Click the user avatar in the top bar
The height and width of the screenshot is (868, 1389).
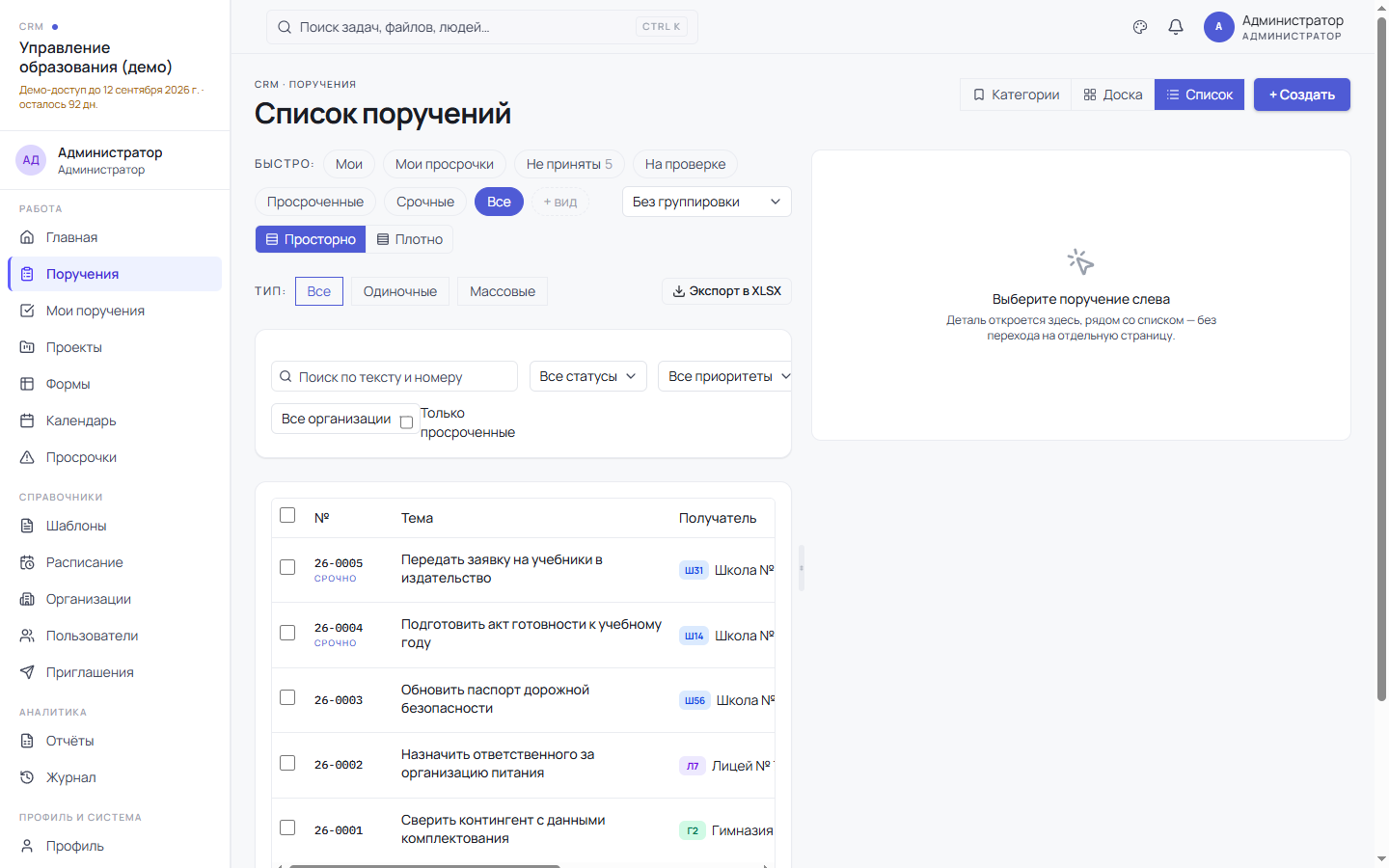click(1219, 27)
